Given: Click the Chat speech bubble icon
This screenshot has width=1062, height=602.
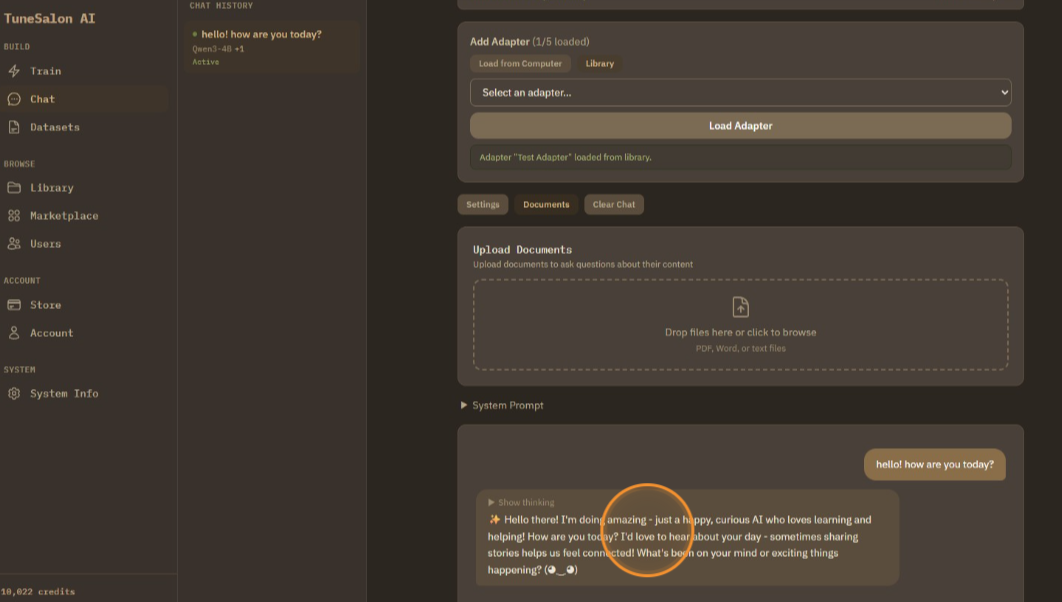Looking at the screenshot, I should coord(14,99).
